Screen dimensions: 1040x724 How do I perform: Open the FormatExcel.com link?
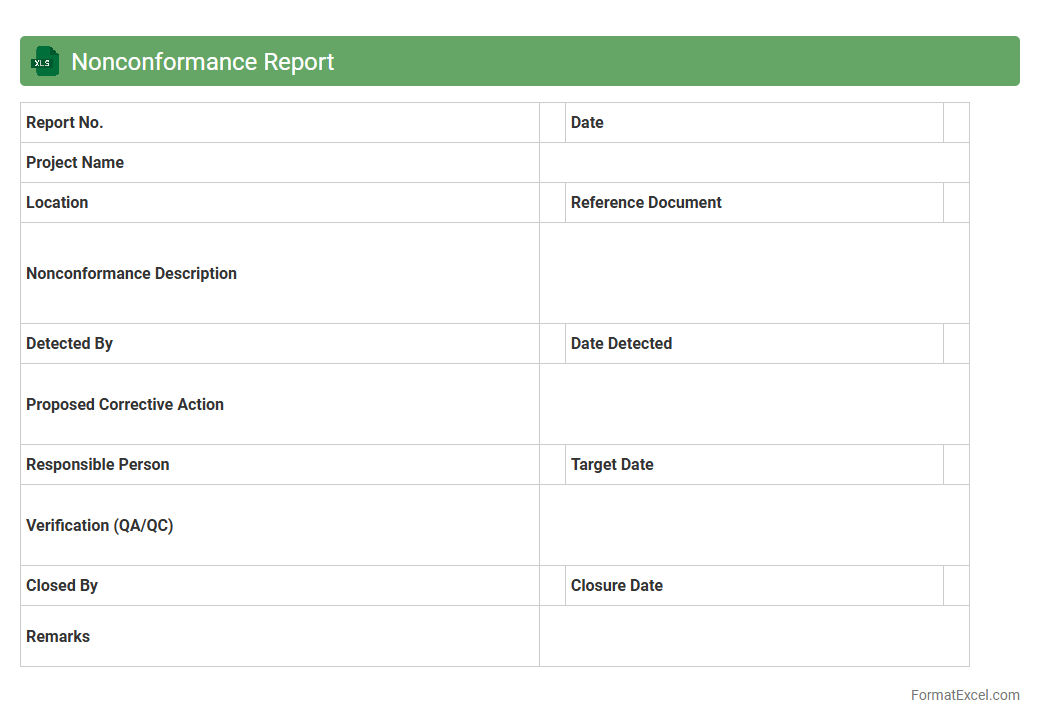click(x=964, y=695)
